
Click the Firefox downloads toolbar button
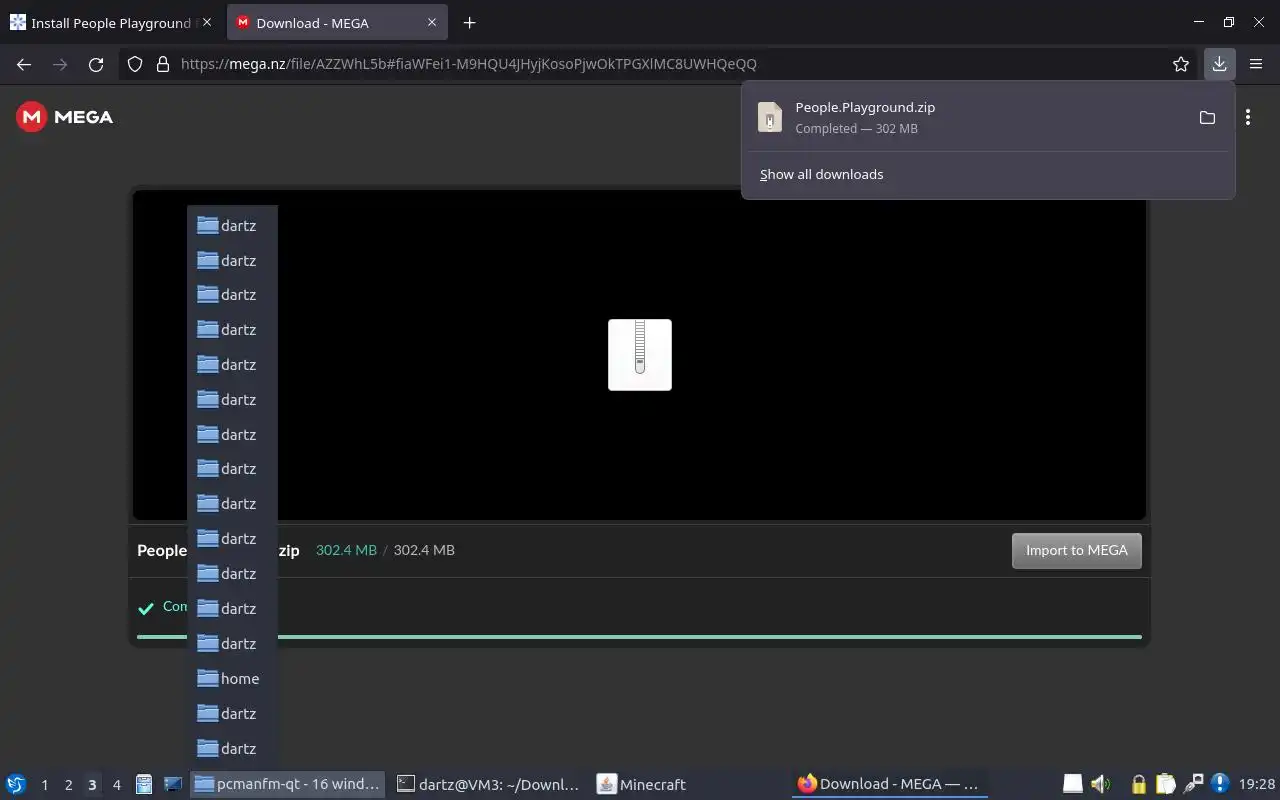coord(1219,64)
